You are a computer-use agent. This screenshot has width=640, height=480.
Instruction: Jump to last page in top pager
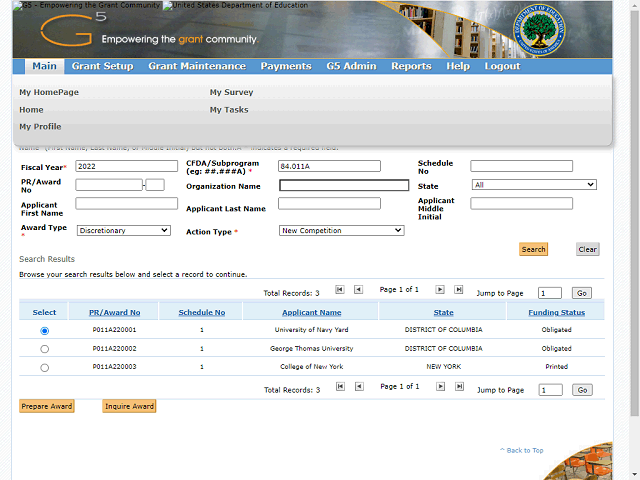[459, 290]
